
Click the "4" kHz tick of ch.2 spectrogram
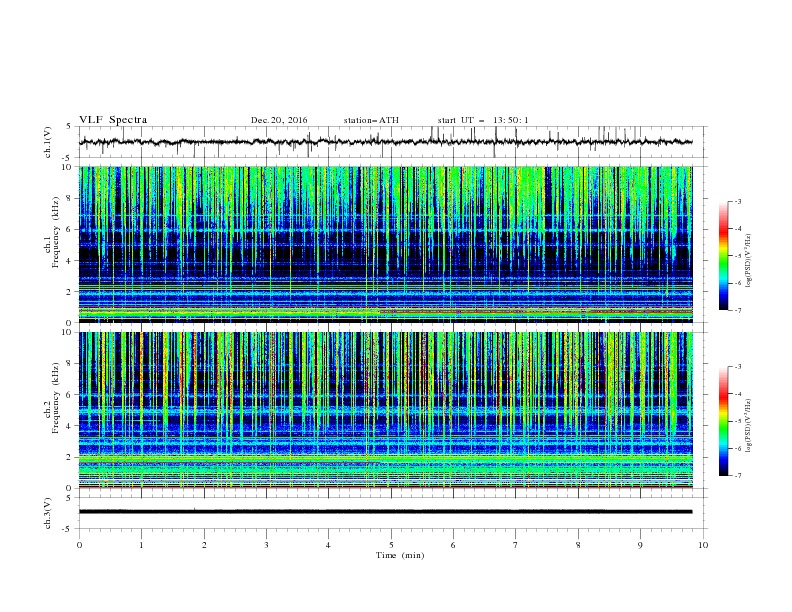pyautogui.click(x=71, y=426)
